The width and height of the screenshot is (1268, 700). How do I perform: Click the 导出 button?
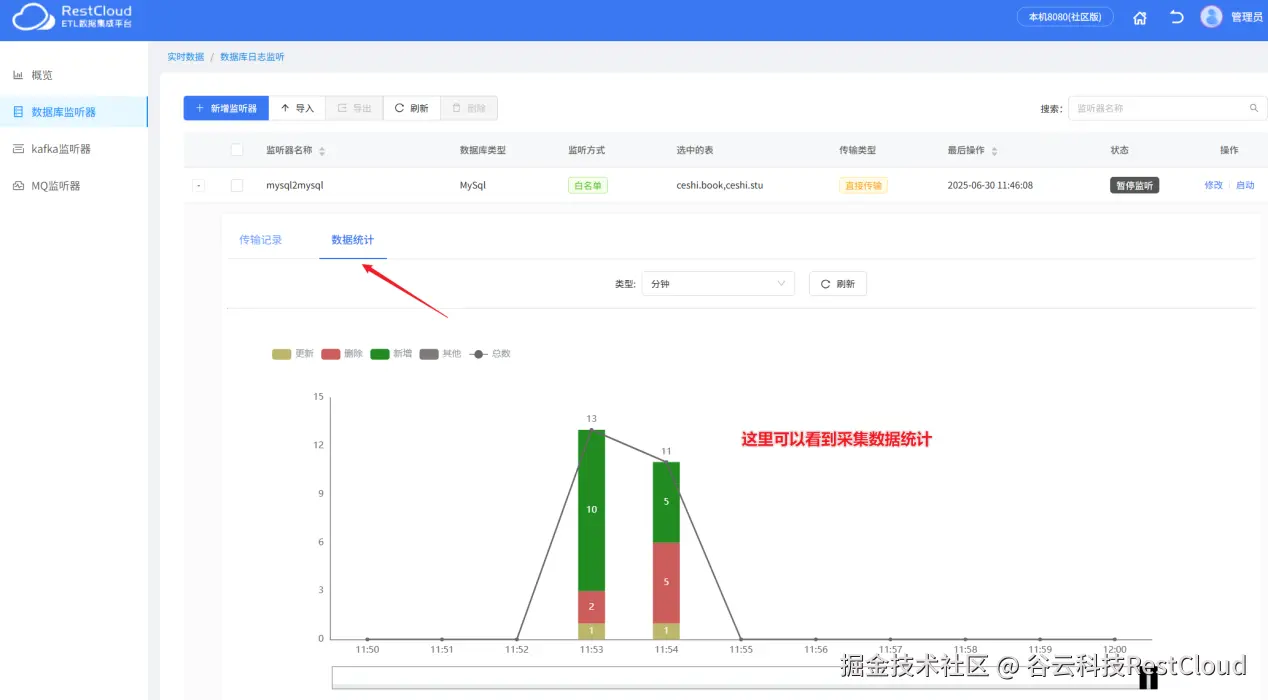click(x=354, y=108)
